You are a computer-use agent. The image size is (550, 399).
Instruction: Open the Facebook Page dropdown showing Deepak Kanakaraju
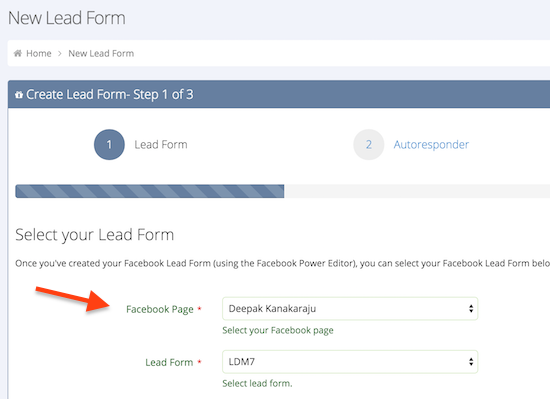pyautogui.click(x=350, y=309)
